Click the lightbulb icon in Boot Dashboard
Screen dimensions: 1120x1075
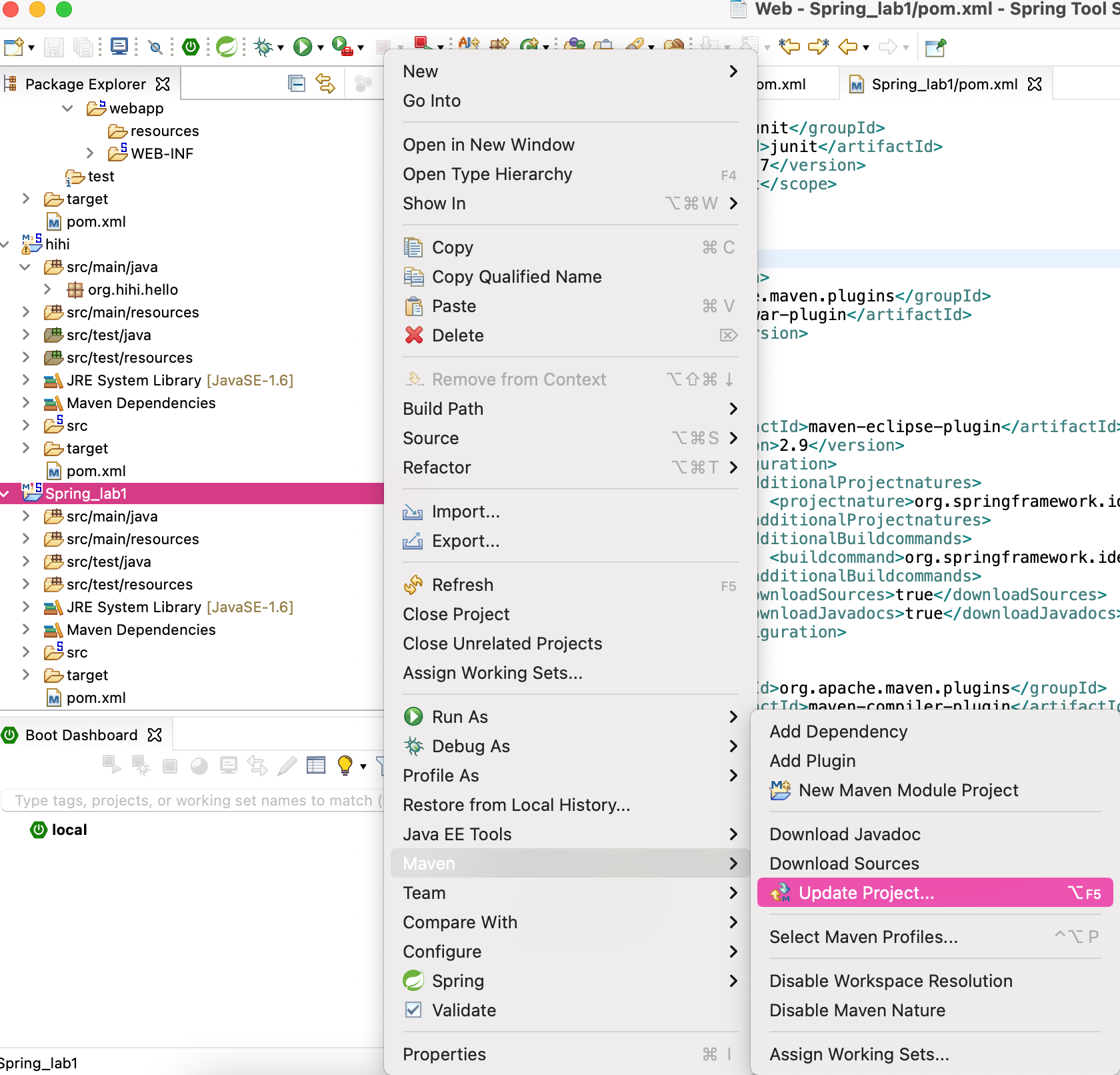click(345, 765)
